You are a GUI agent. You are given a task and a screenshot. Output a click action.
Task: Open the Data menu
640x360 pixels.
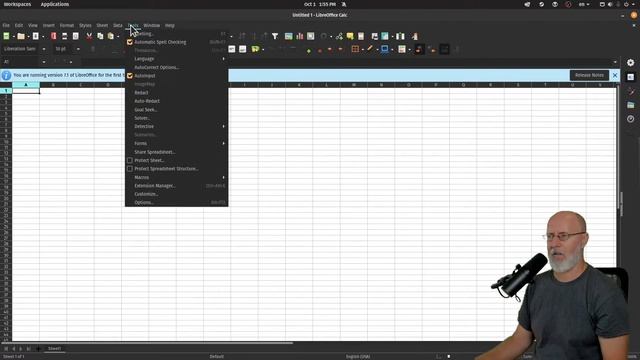118,25
